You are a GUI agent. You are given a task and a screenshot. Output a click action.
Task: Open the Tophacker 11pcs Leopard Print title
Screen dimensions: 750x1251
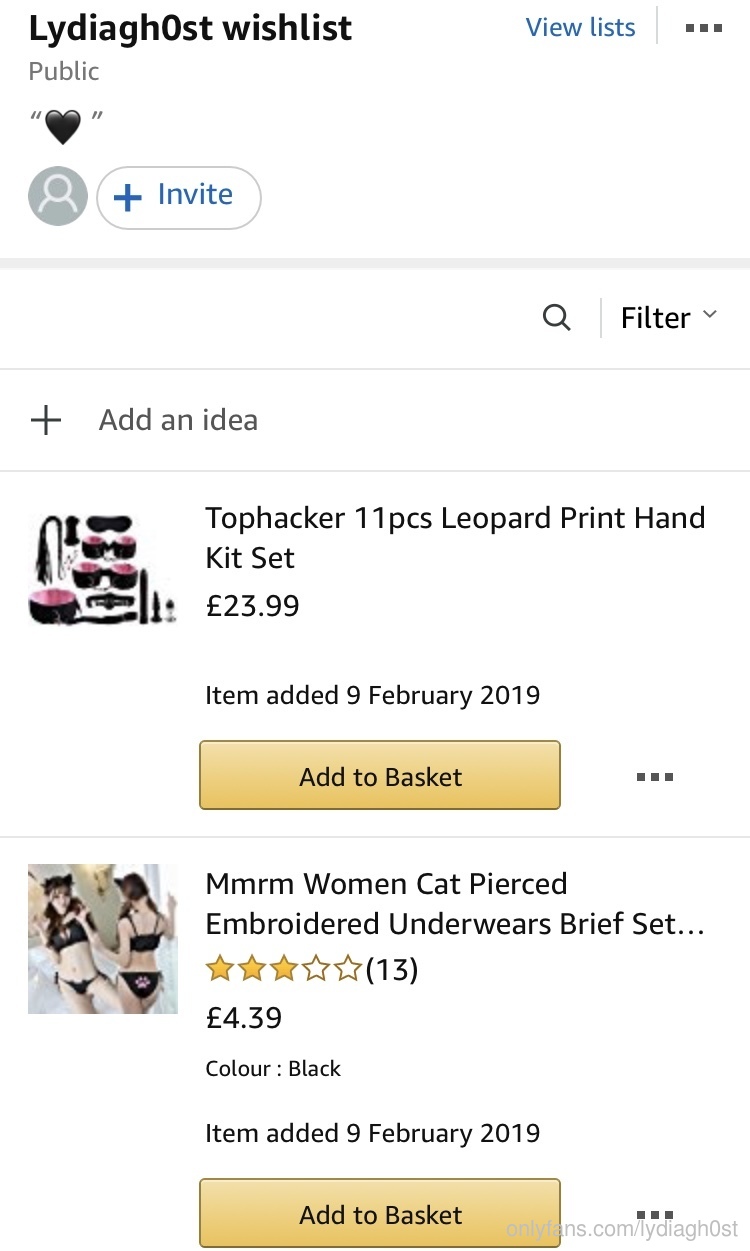tap(455, 537)
